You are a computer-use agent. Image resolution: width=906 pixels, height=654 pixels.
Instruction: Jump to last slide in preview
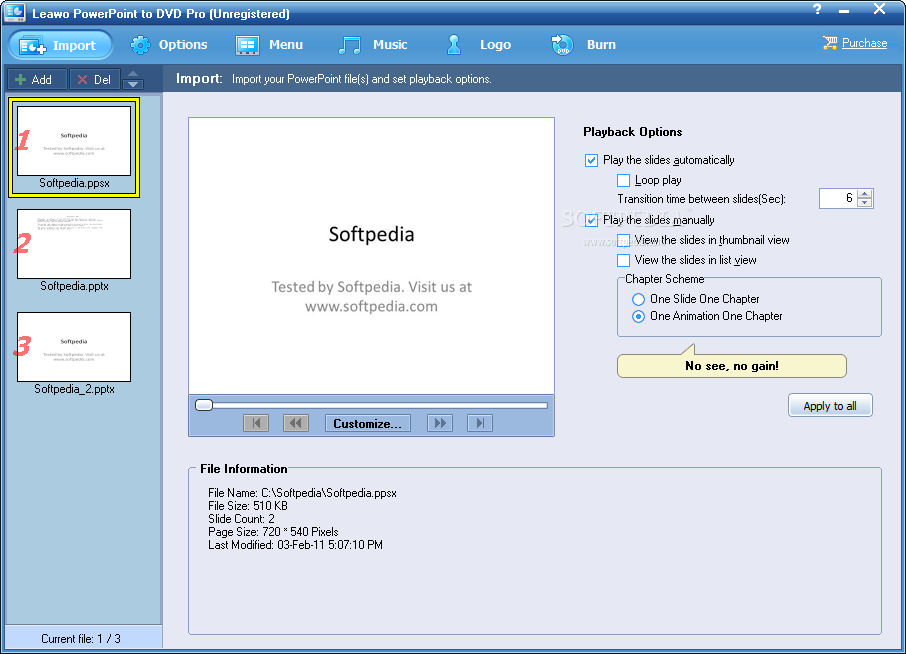point(480,423)
